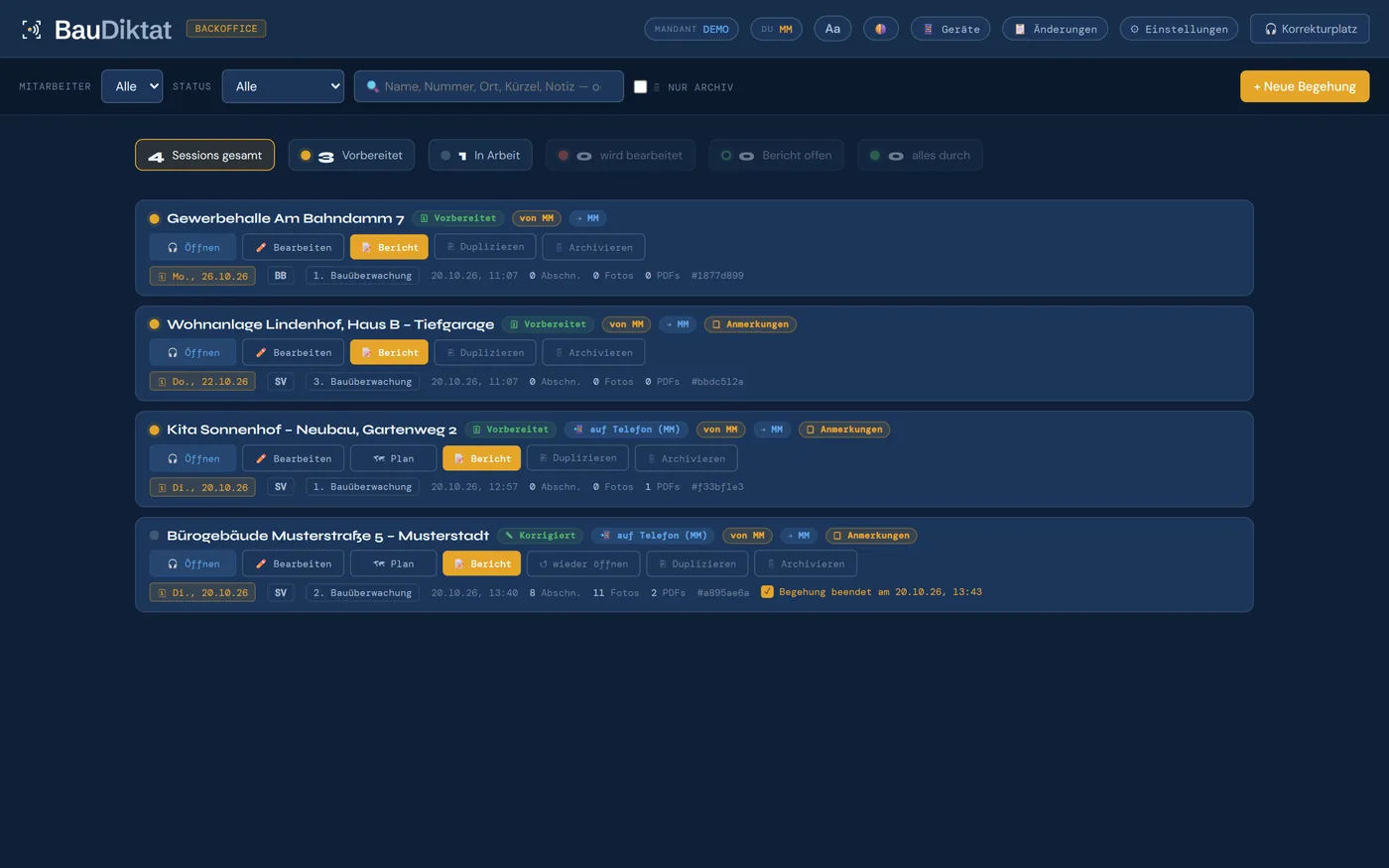Open Plan for Kita Sonnenhof session
The image size is (1389, 868).
393,458
